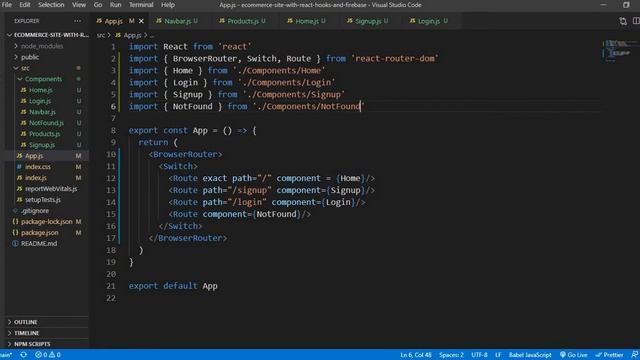Change indentation via Spaces: 2
Screen dimensions: 640x360
click(451, 355)
